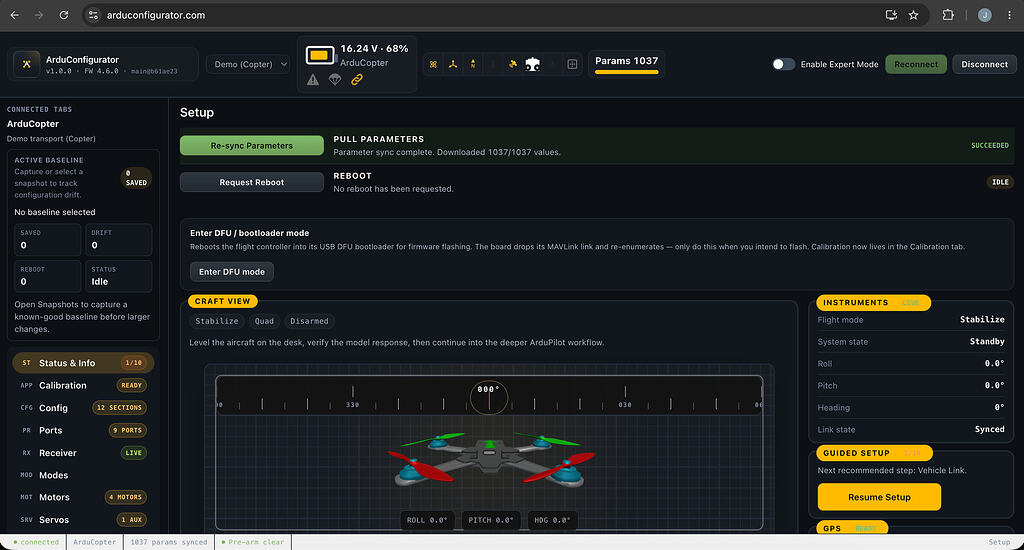The image size is (1024, 550).
Task: Switch to the Servos tab
Action: click(x=83, y=520)
